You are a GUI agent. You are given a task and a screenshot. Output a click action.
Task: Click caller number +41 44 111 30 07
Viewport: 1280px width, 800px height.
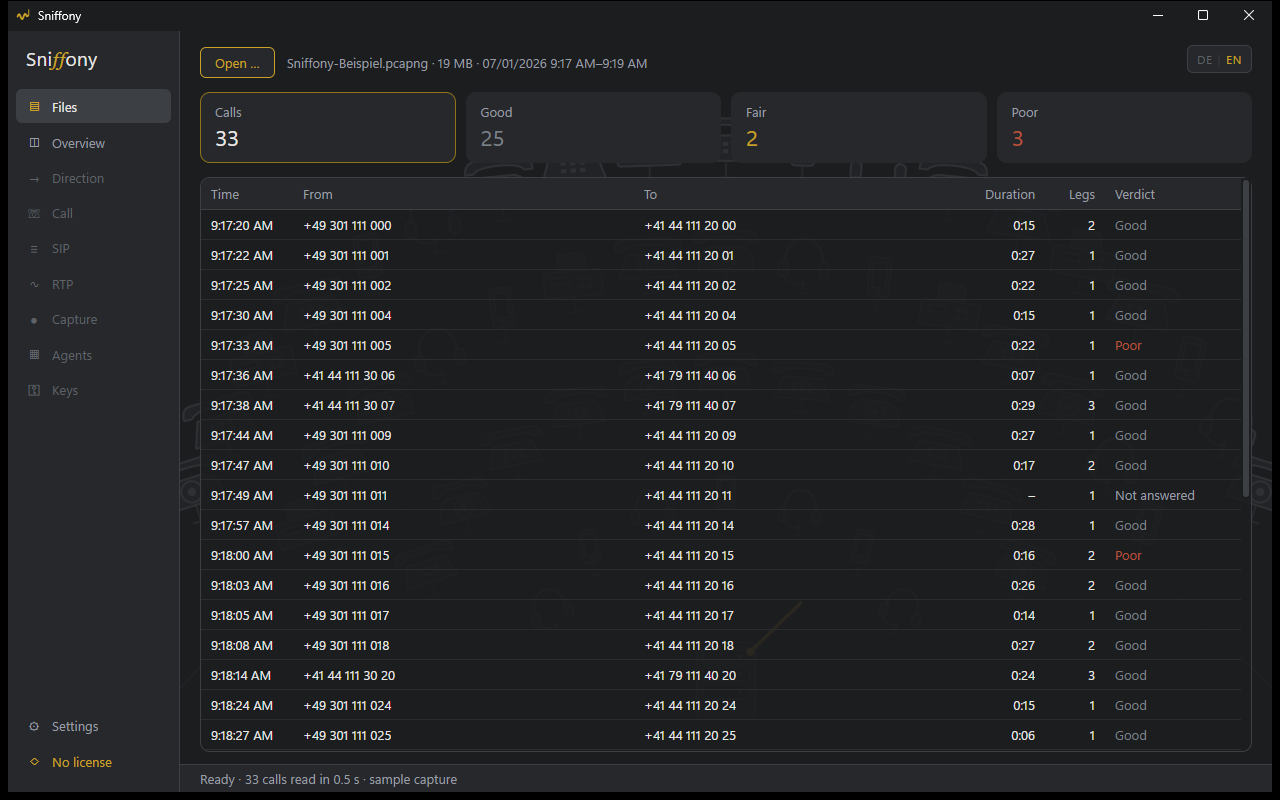click(x=349, y=405)
